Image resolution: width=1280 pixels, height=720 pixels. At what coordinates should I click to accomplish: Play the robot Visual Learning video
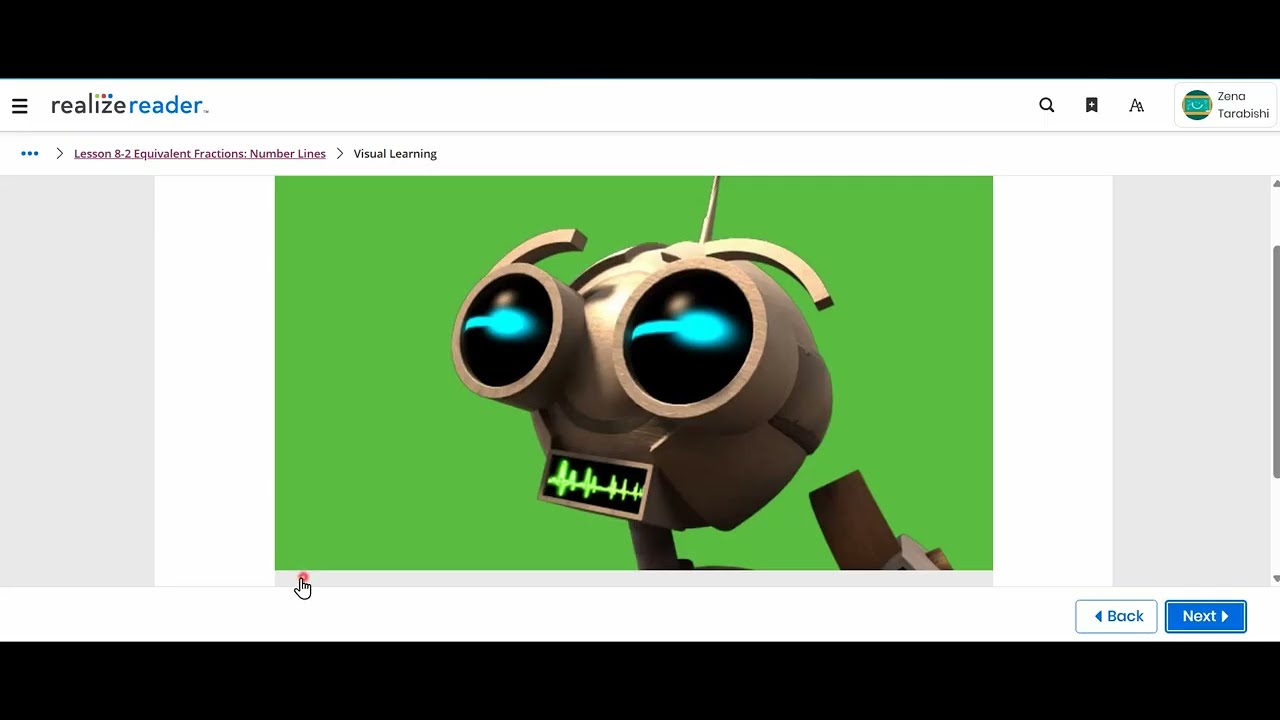click(x=634, y=373)
